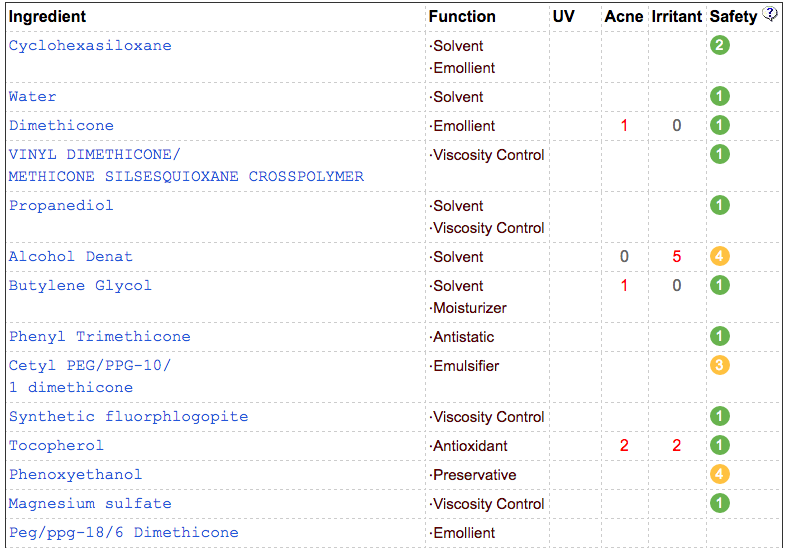Open the Peg/ppg-18/6 Dimethicone link

click(x=123, y=532)
